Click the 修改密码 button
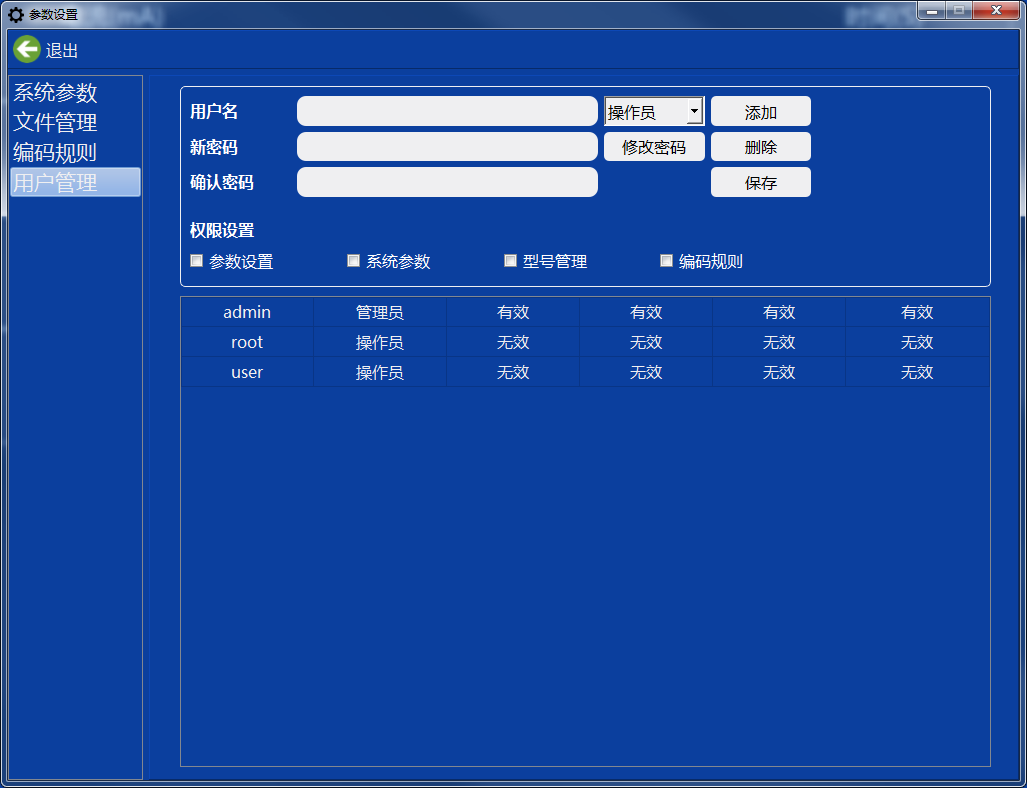The image size is (1027, 788). point(654,147)
